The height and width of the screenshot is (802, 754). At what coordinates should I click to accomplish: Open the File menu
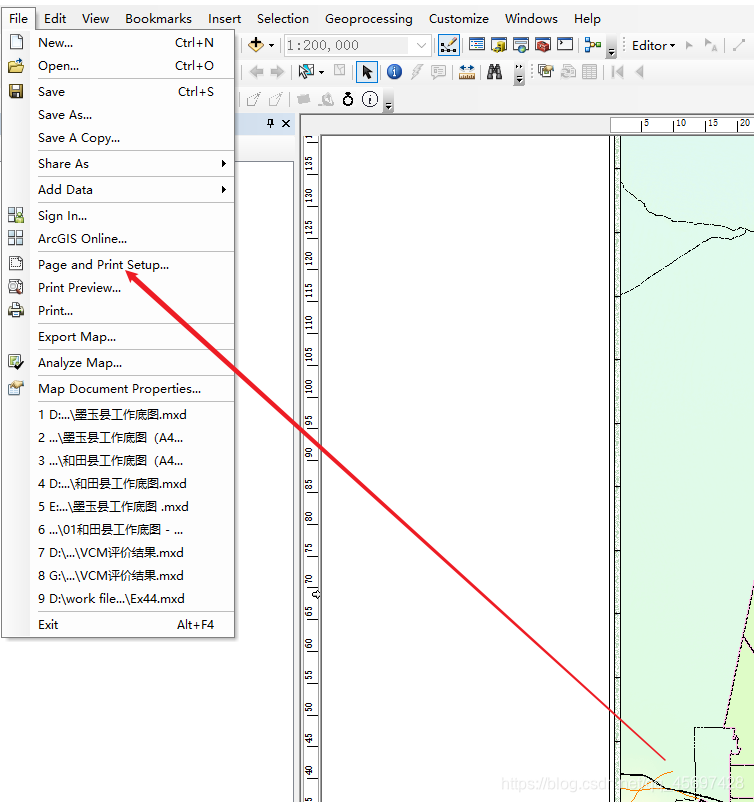pos(18,18)
